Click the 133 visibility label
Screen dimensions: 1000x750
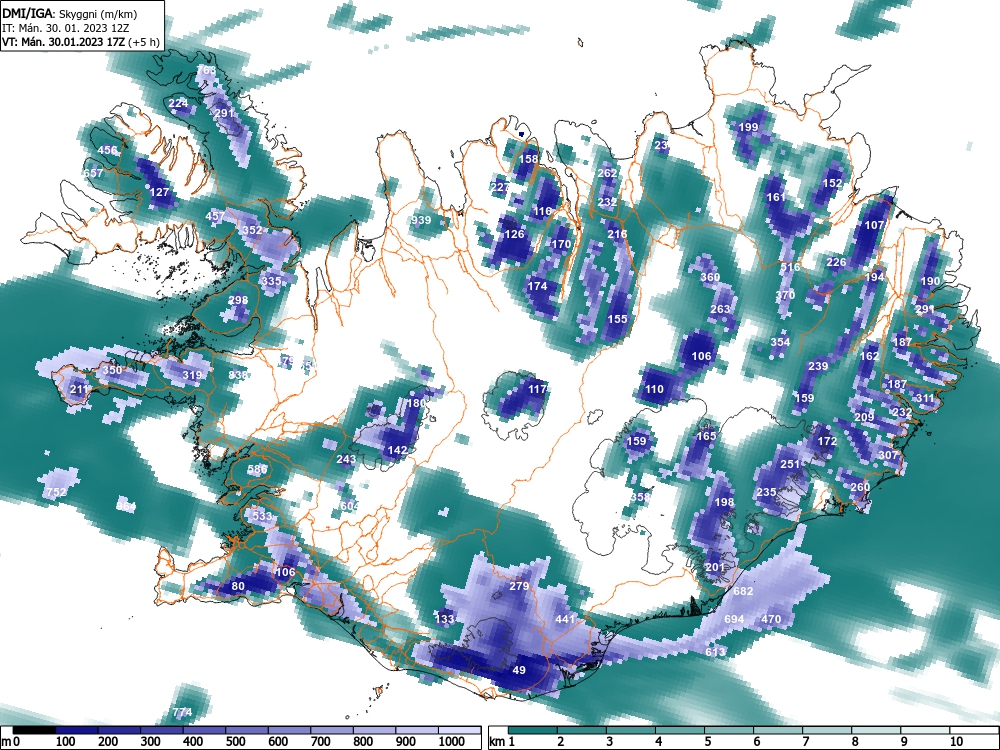444,619
